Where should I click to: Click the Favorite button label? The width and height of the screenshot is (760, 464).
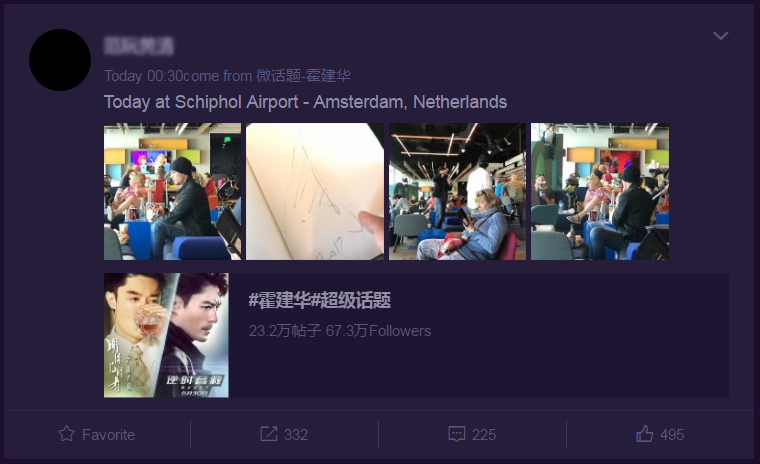[x=109, y=434]
